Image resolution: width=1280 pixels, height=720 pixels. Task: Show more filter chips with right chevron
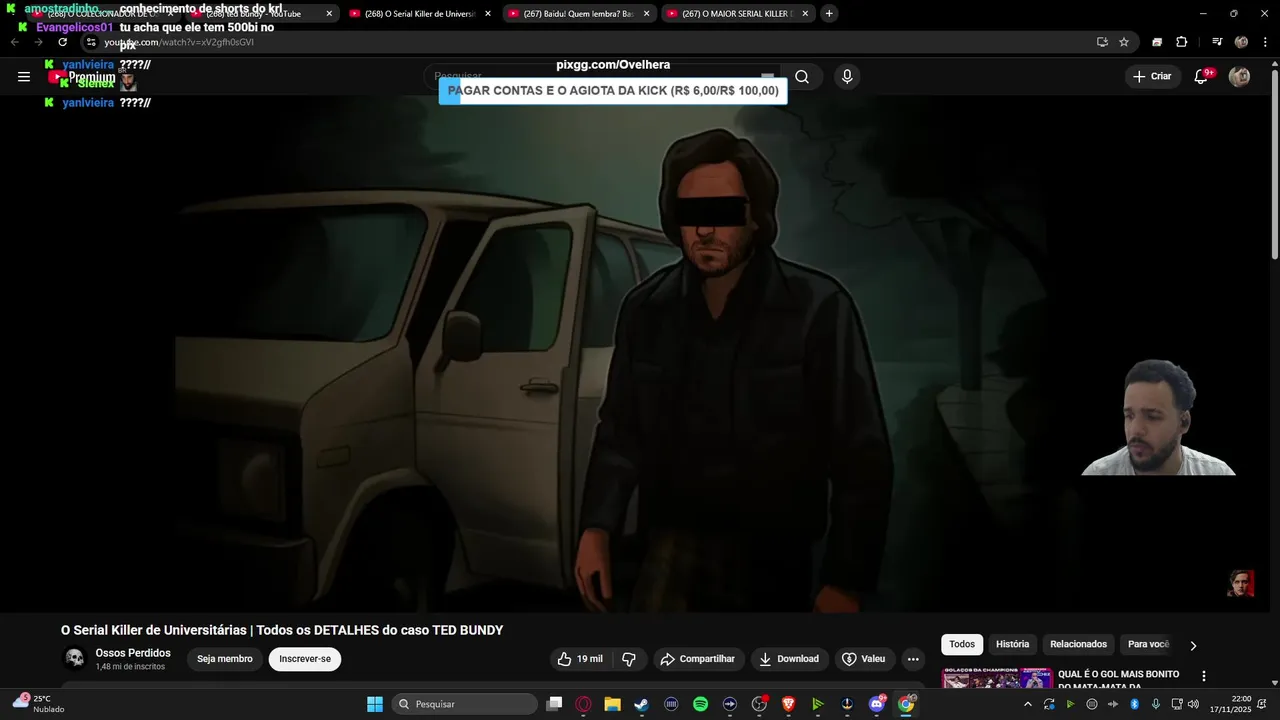click(1193, 646)
